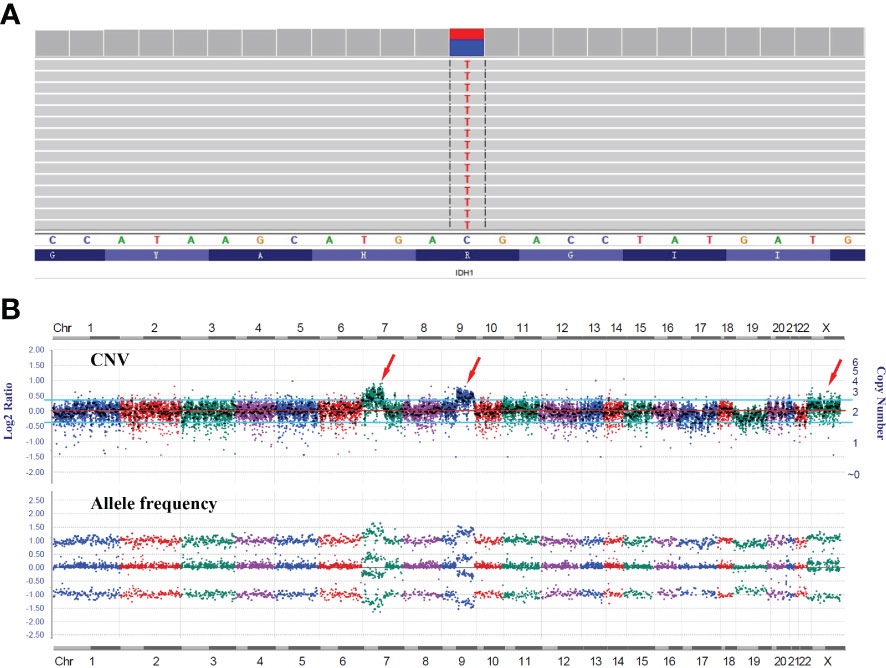The image size is (886, 668).
Task: Click the chromosome 7 gain cluster in CNV plot
Action: [x=372, y=394]
